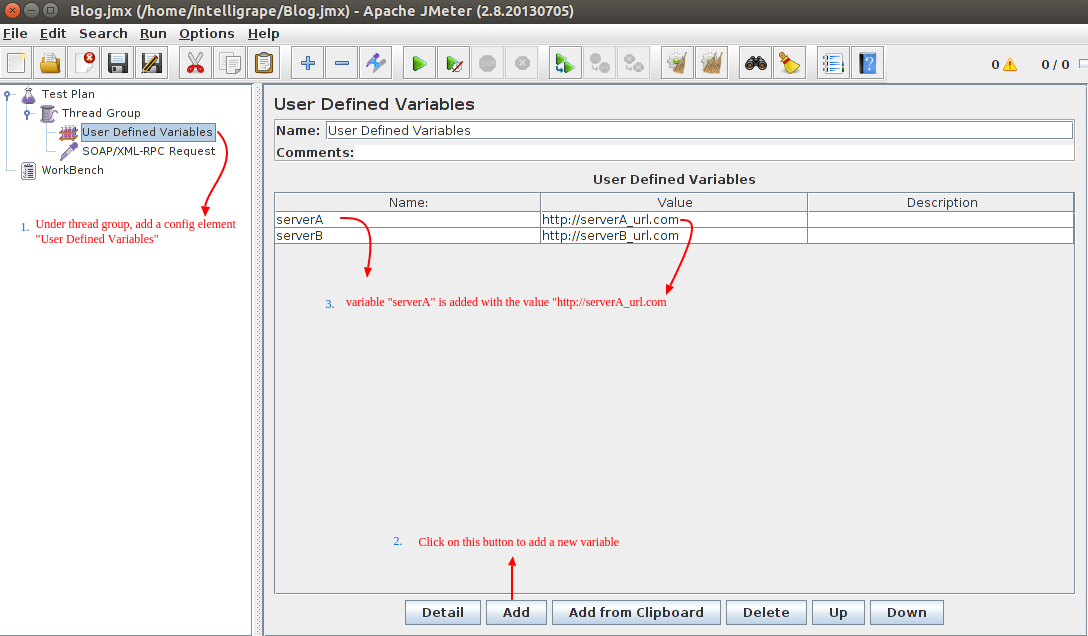Click the serverA name cell
Screen dimensions: 1088x636
pos(407,220)
